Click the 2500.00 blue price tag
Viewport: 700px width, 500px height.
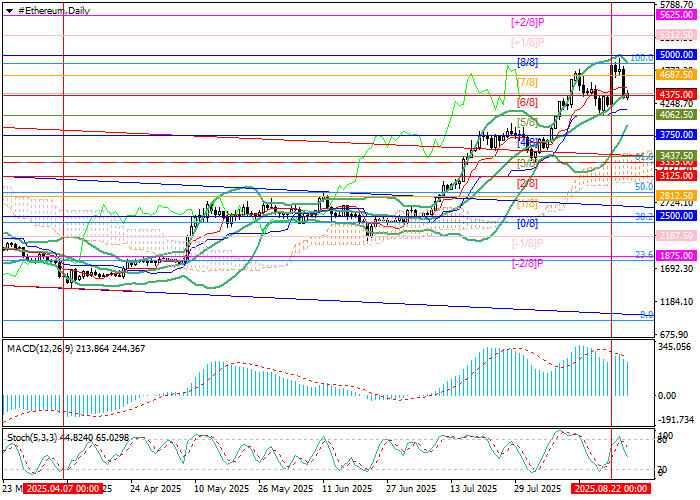click(x=676, y=216)
